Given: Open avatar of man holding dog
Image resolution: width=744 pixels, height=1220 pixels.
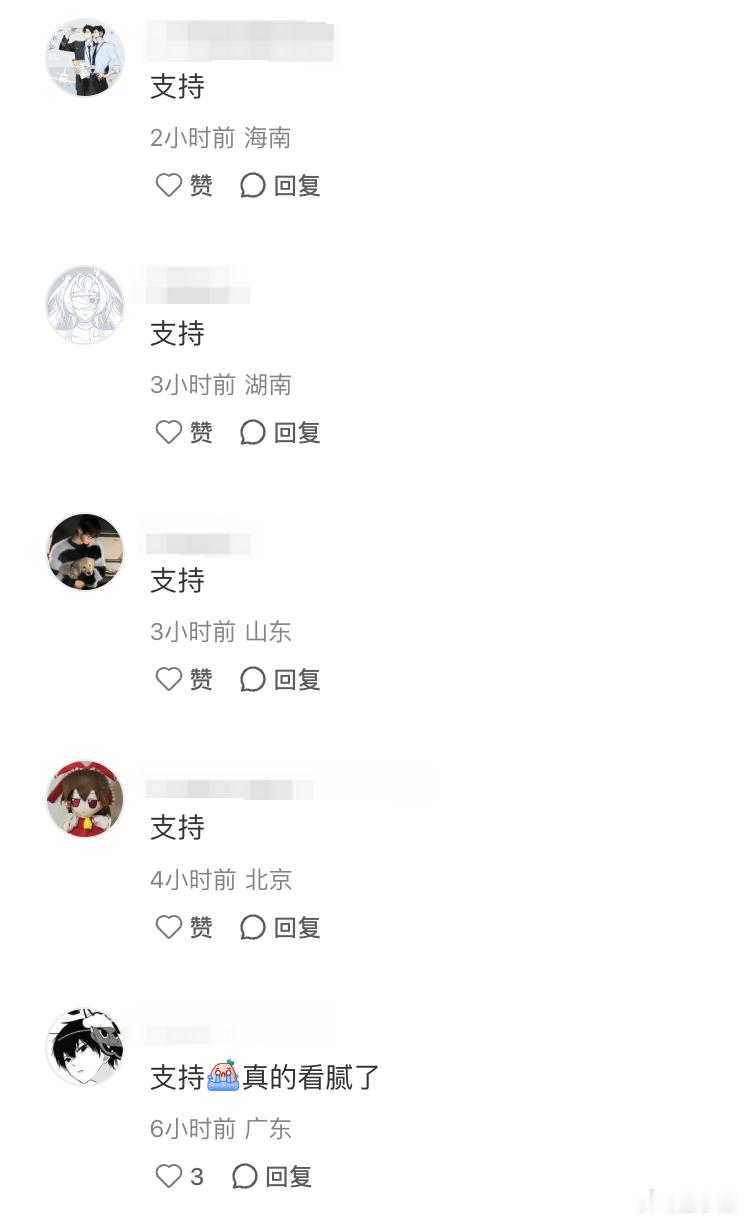Looking at the screenshot, I should pyautogui.click(x=85, y=552).
